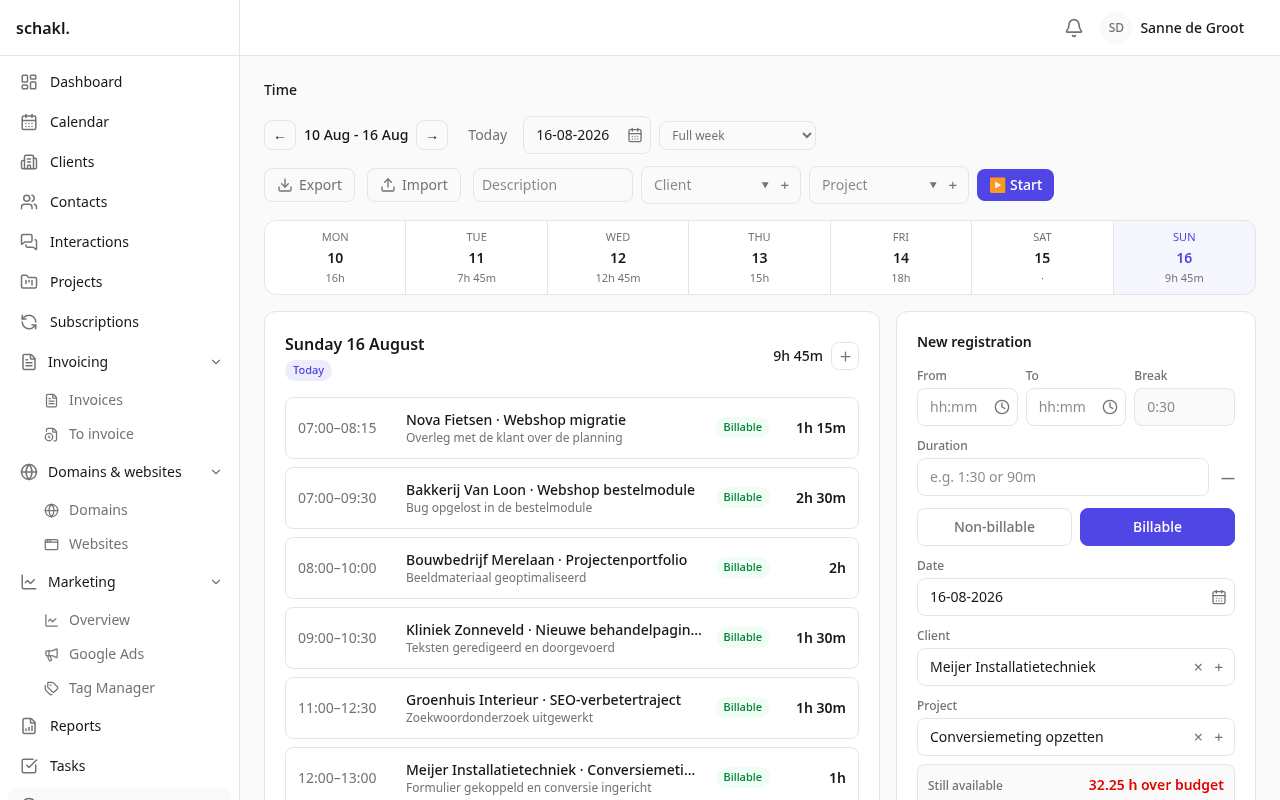Click the Sanne de Groot user name

pyautogui.click(x=1192, y=28)
